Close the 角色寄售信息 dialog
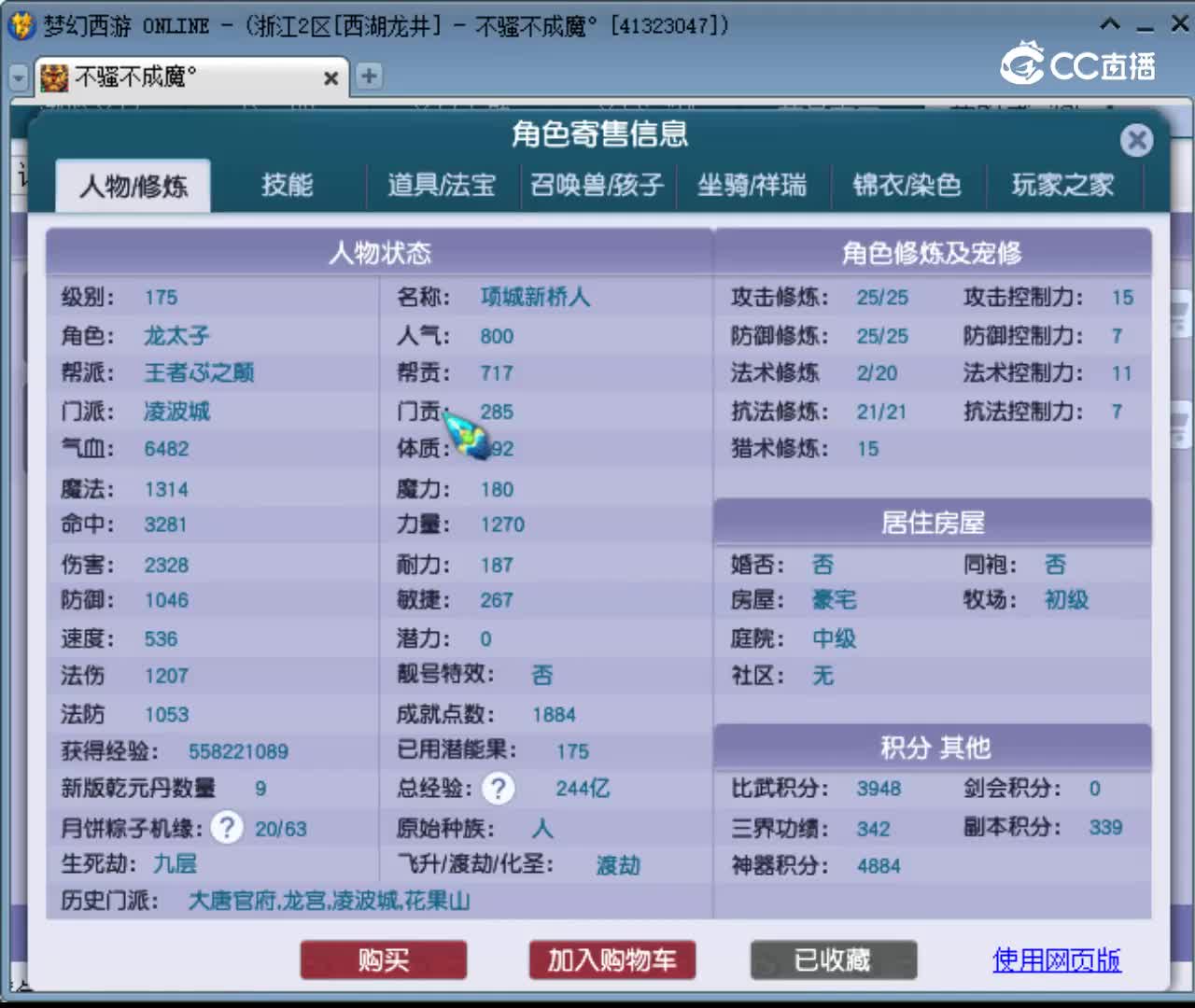Image resolution: width=1195 pixels, height=1008 pixels. pyautogui.click(x=1136, y=141)
